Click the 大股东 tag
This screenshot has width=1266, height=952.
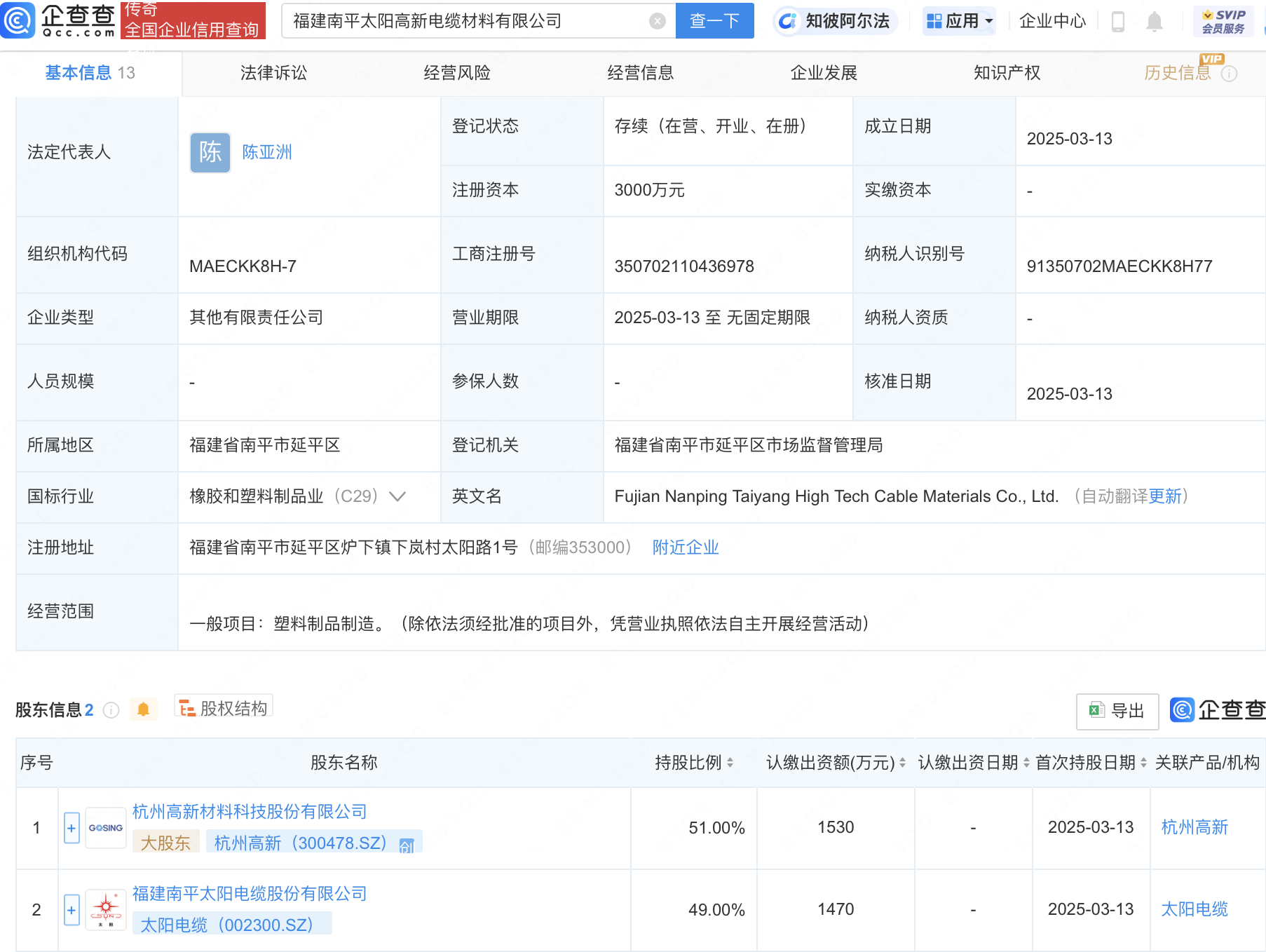pyautogui.click(x=165, y=842)
